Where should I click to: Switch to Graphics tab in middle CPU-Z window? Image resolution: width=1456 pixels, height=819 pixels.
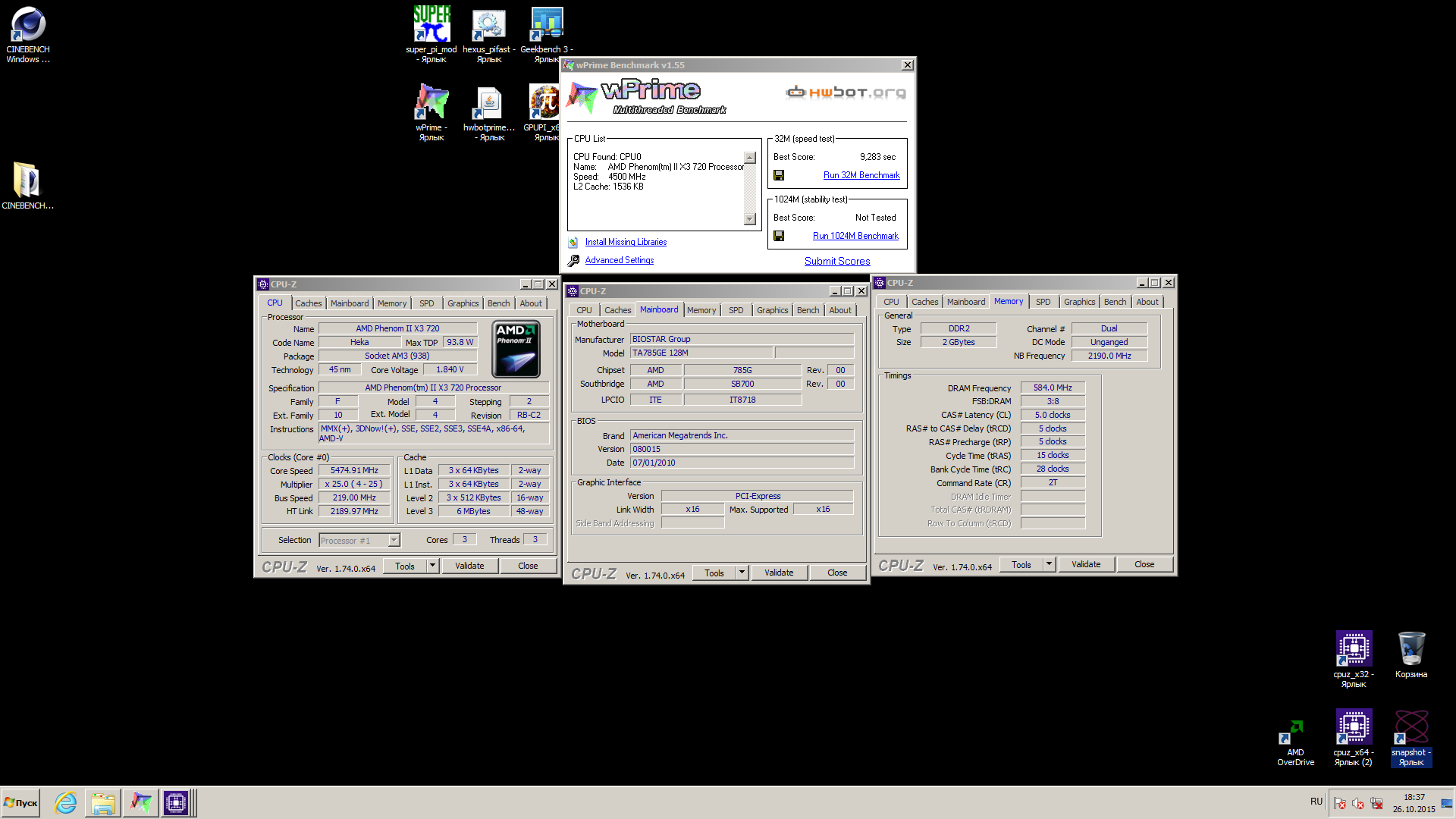(772, 310)
